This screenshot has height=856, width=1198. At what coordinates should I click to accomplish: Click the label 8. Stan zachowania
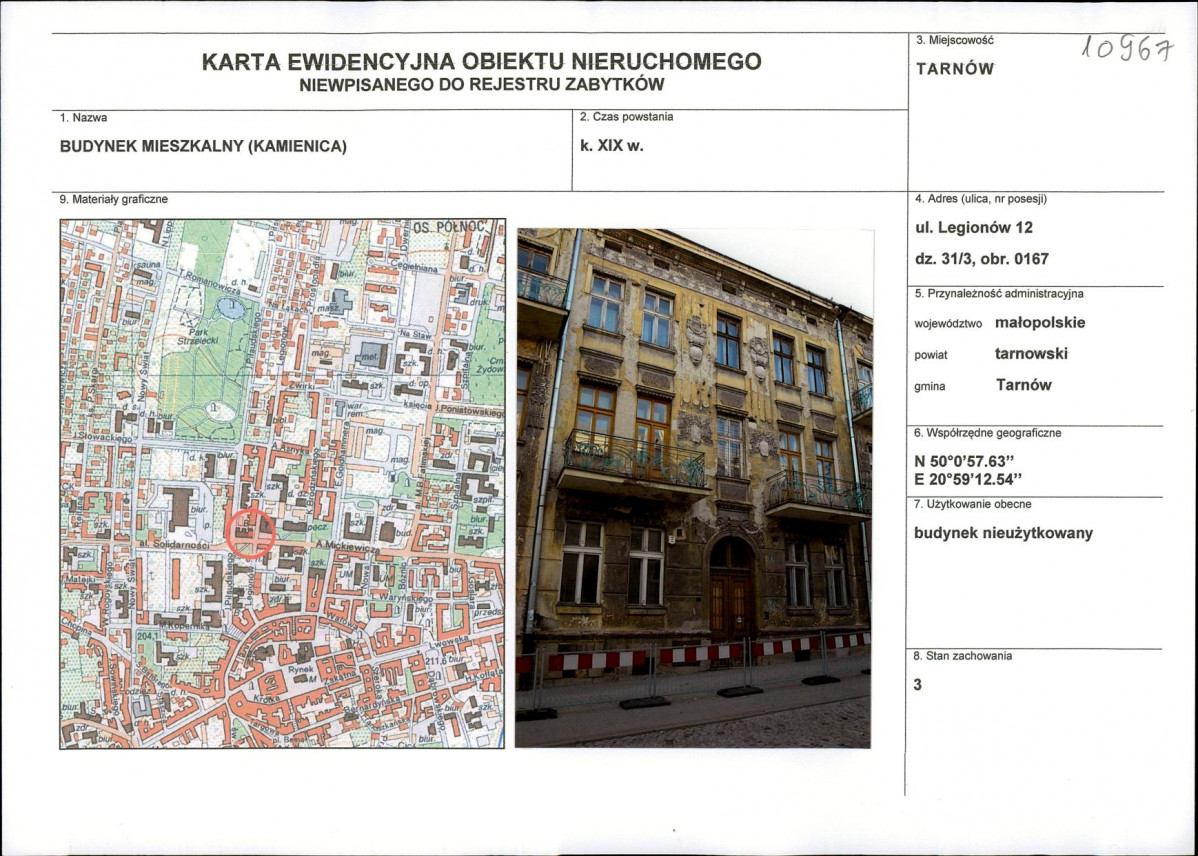(x=963, y=656)
